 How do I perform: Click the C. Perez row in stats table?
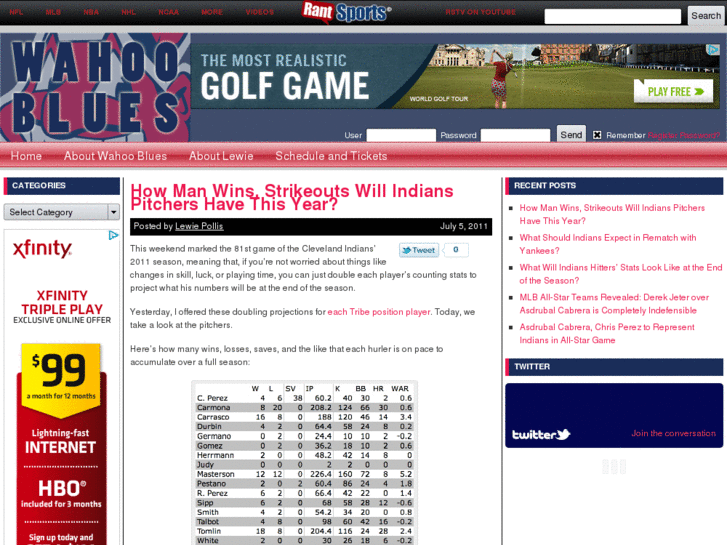[x=305, y=398]
